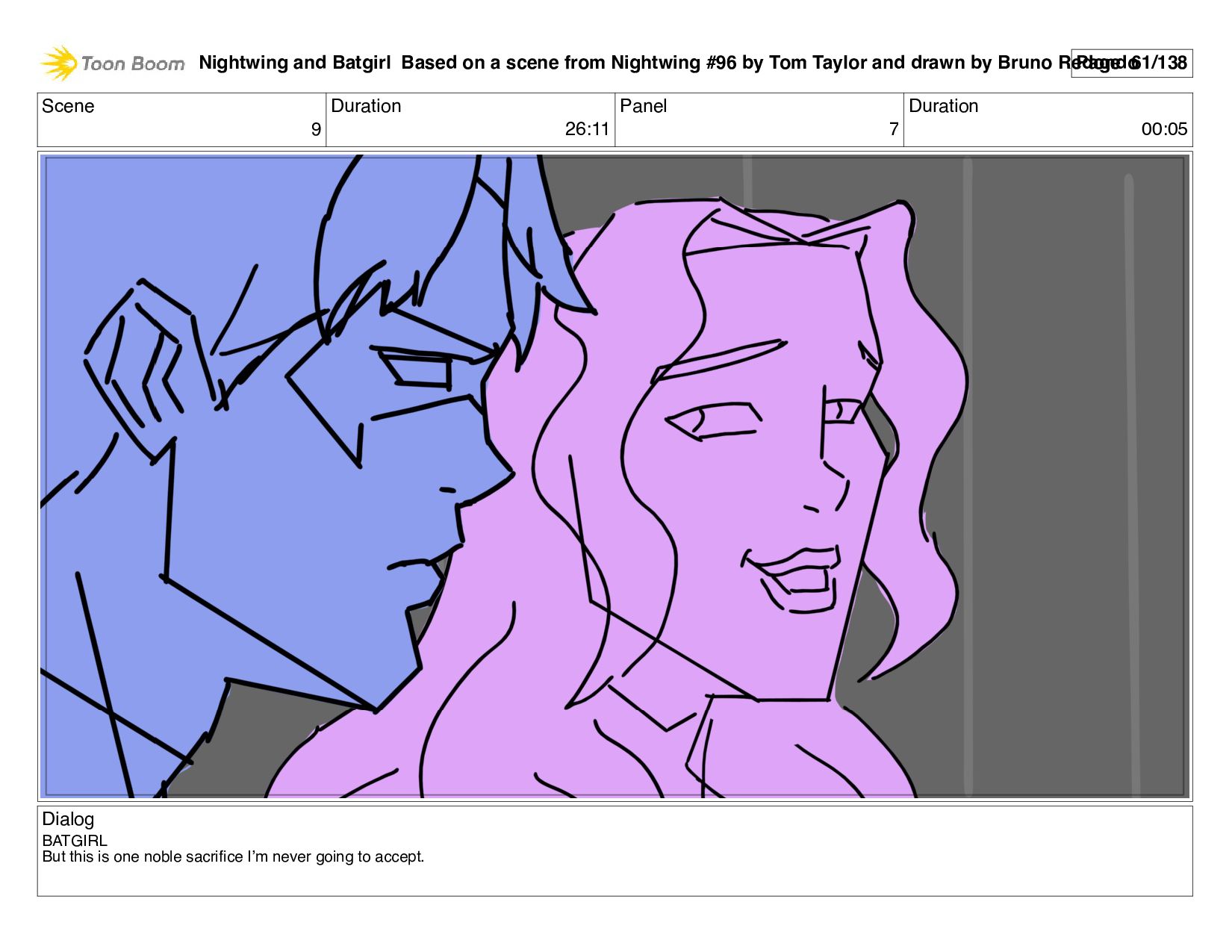Click the storyboard panel drawing of Nightwing and Batgirl
This screenshot has height=952, width=1232.
click(x=615, y=476)
